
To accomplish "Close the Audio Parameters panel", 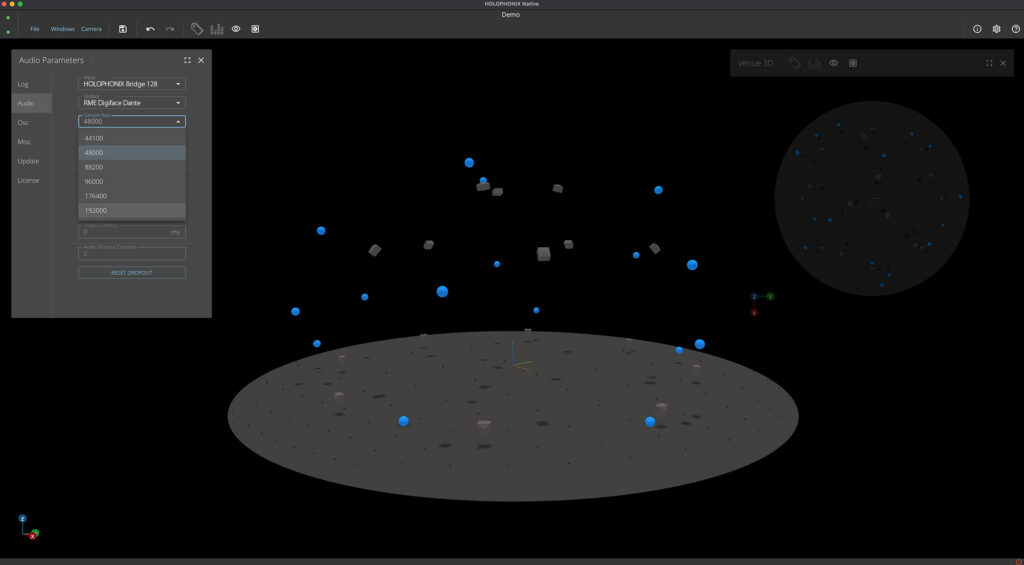I will (201, 60).
